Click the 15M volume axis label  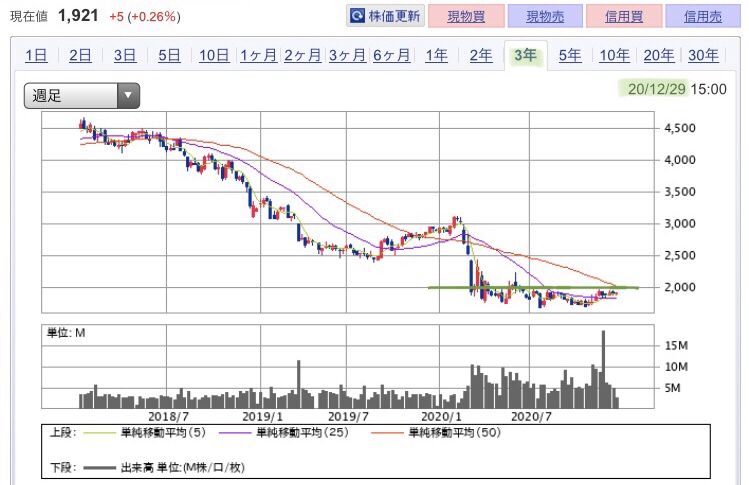pos(676,345)
